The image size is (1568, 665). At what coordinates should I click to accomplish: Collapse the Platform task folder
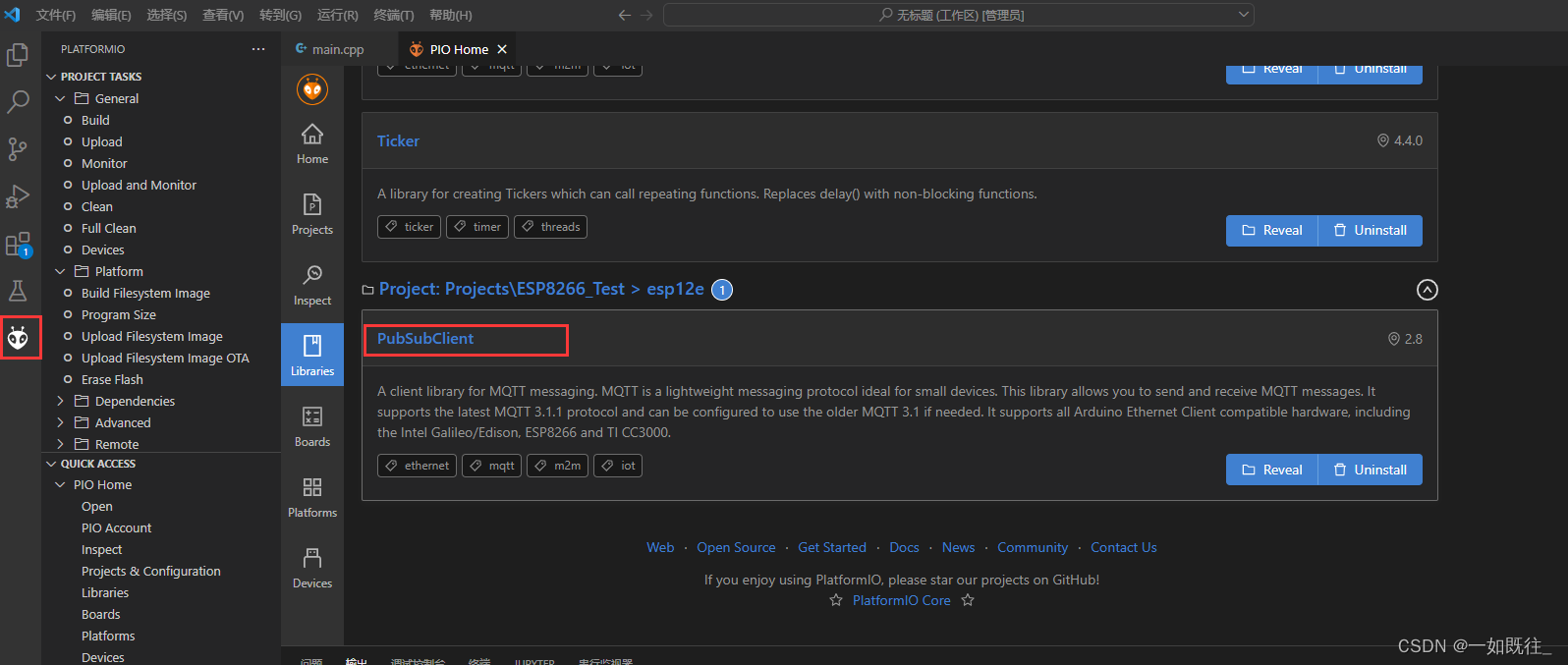pos(60,271)
